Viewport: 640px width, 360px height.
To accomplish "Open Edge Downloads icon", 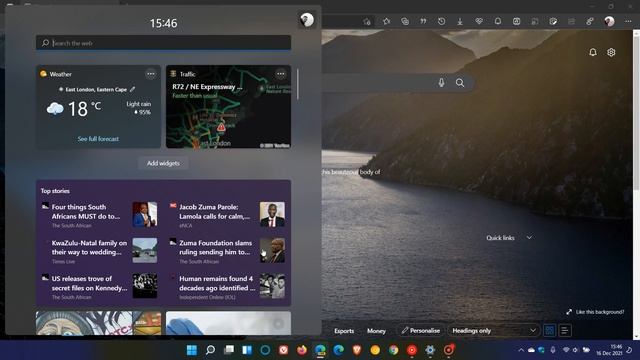I will point(460,21).
